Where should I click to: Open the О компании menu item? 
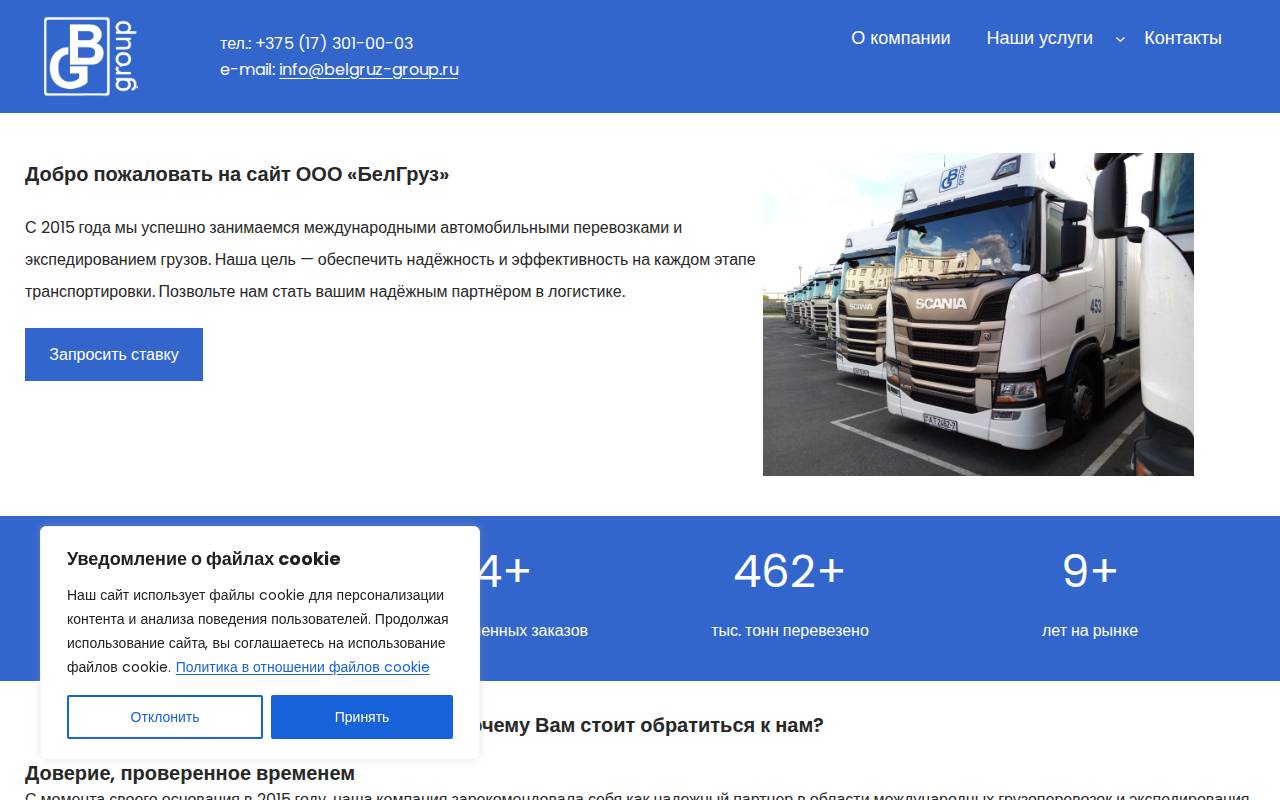[x=900, y=38]
